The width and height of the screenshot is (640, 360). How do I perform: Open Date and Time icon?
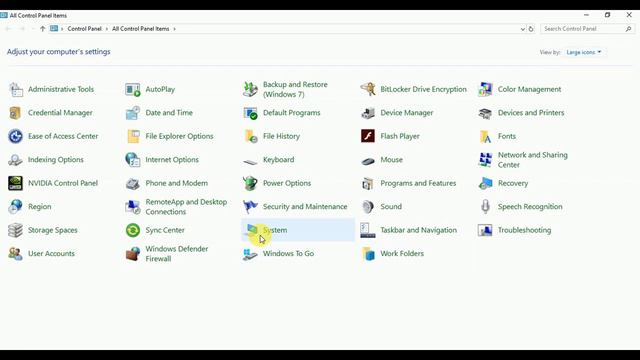tap(133, 113)
